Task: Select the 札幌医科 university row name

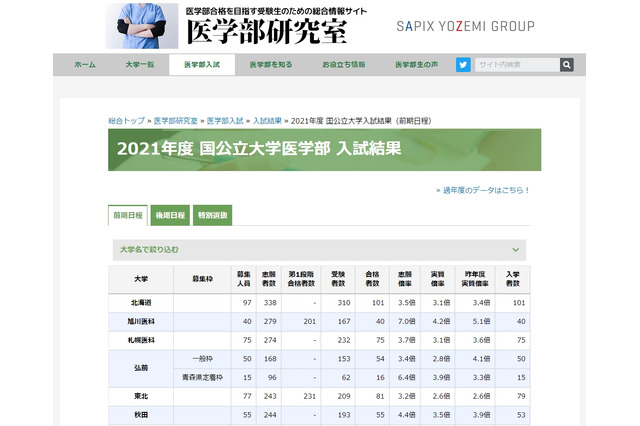Action: pos(141,340)
